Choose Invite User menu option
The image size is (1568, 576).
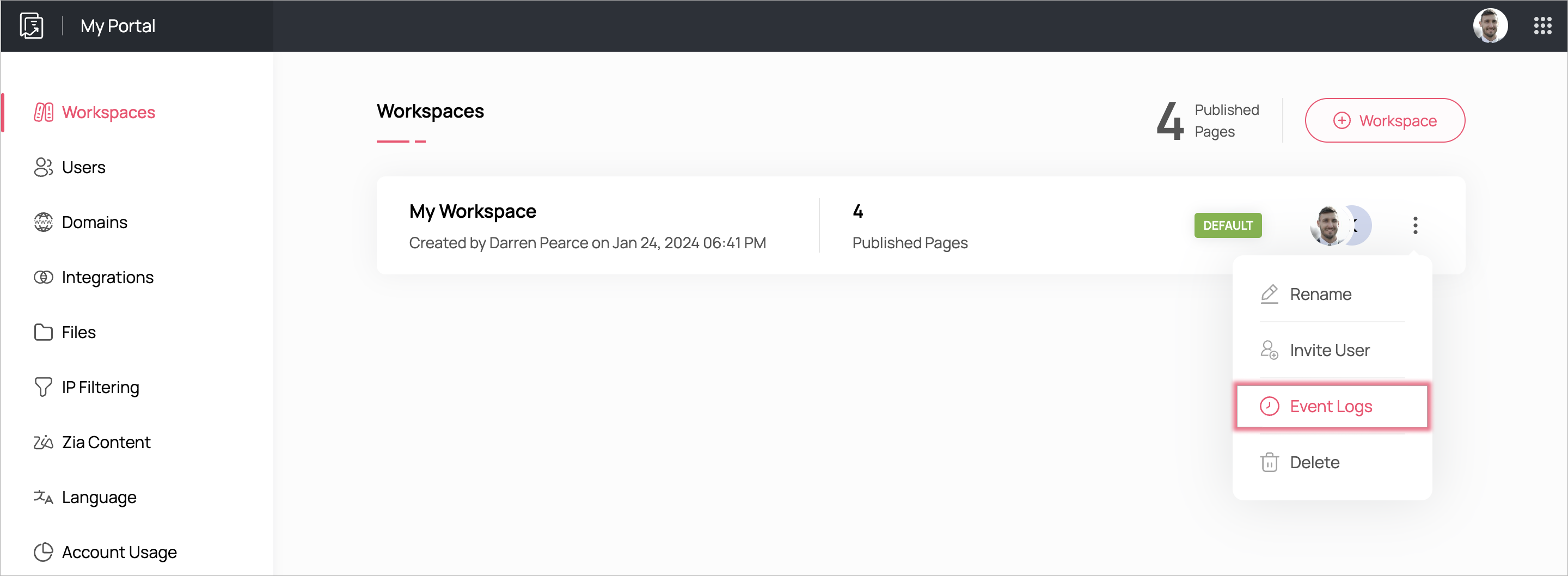[x=1330, y=350]
